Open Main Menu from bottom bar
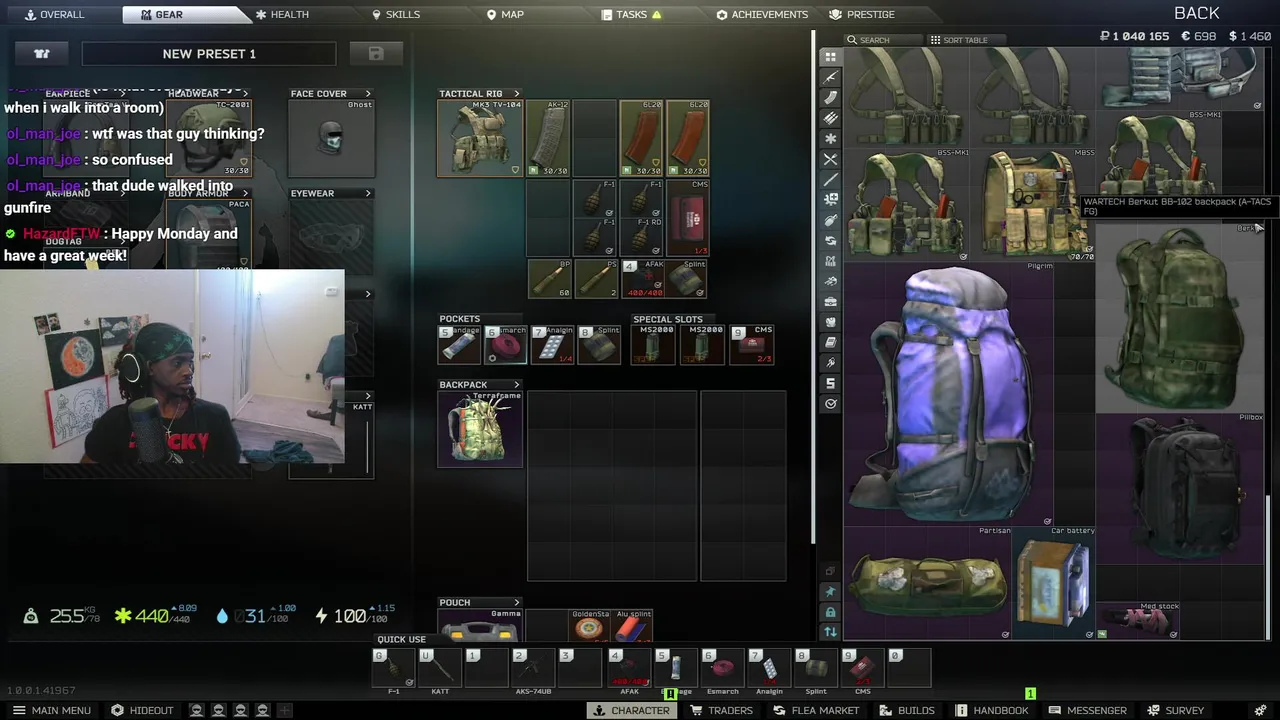The image size is (1280, 720). (51, 710)
